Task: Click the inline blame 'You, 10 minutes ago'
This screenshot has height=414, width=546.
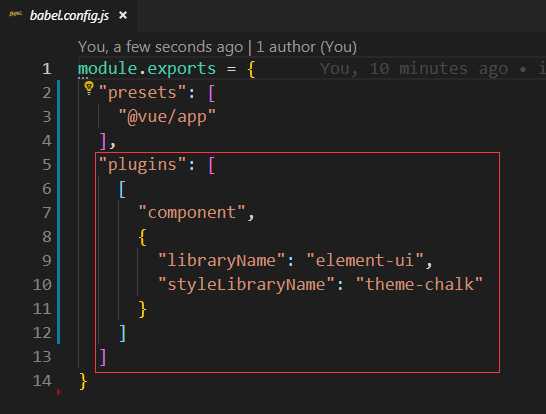Action: [414, 69]
